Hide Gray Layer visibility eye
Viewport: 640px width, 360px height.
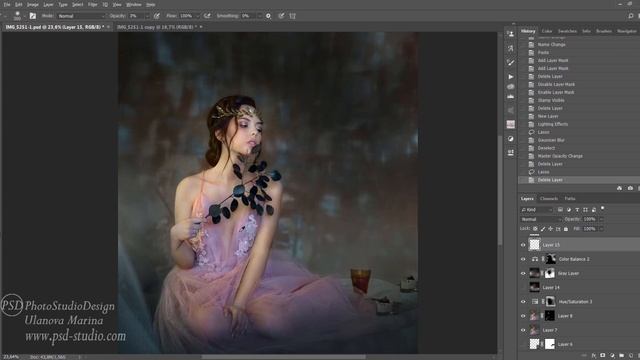pyautogui.click(x=523, y=273)
